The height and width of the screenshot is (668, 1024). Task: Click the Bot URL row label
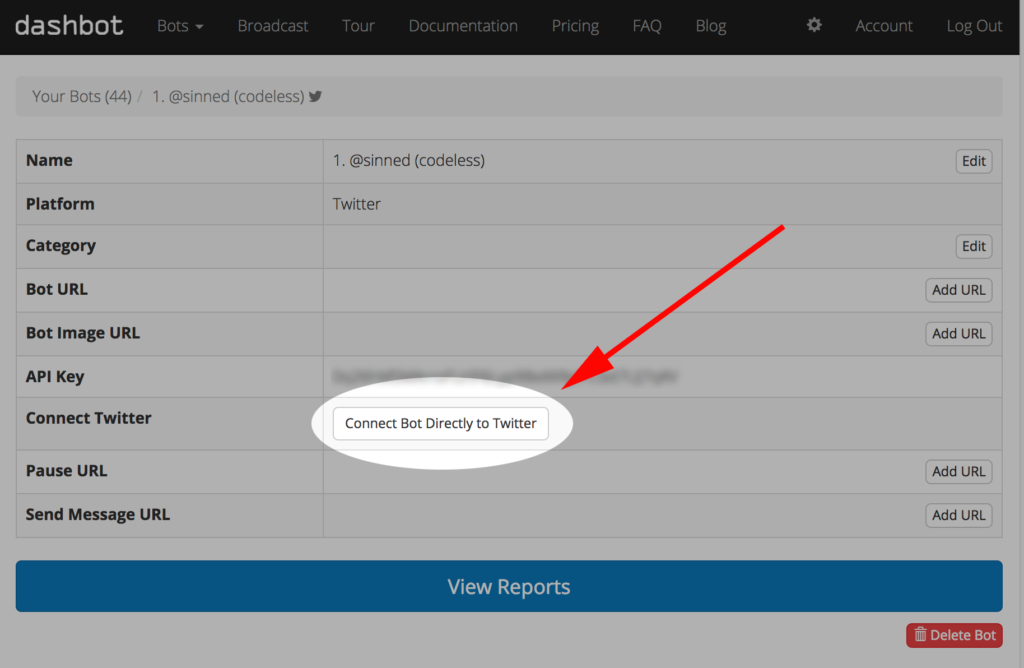point(57,289)
